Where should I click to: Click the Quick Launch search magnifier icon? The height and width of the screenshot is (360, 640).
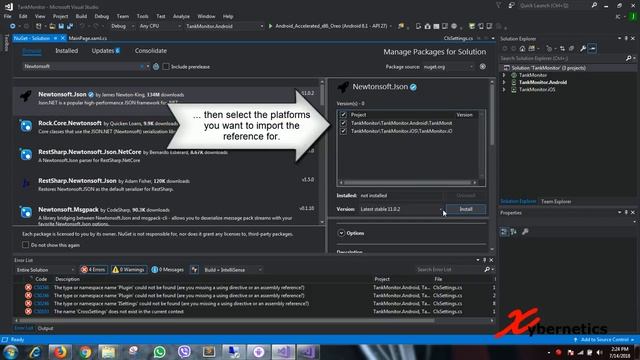point(594,5)
